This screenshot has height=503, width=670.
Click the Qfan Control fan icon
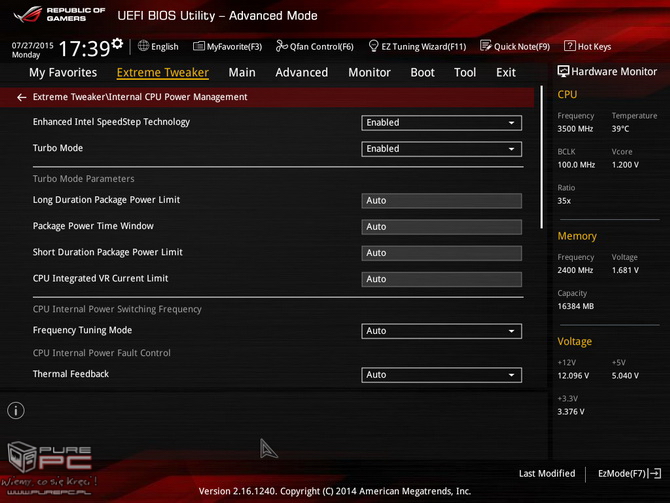pyautogui.click(x=281, y=46)
